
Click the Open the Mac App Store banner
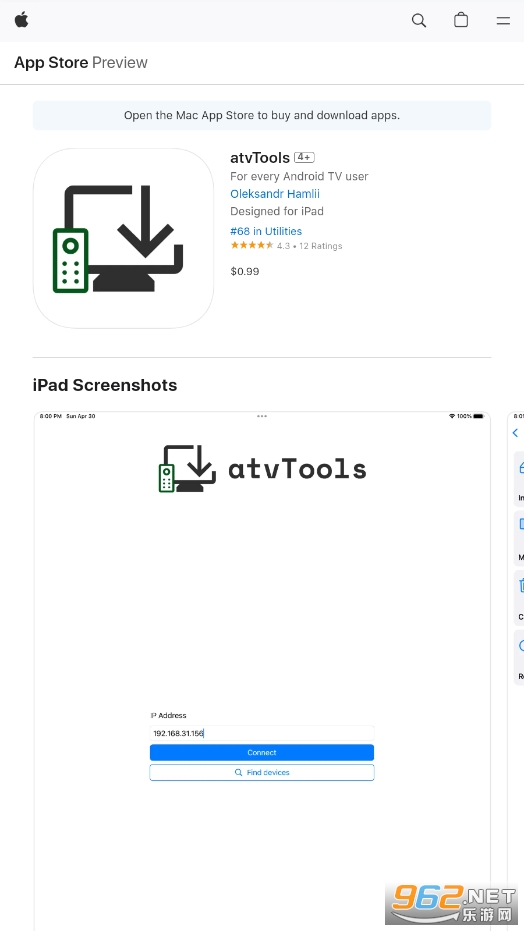point(262,115)
